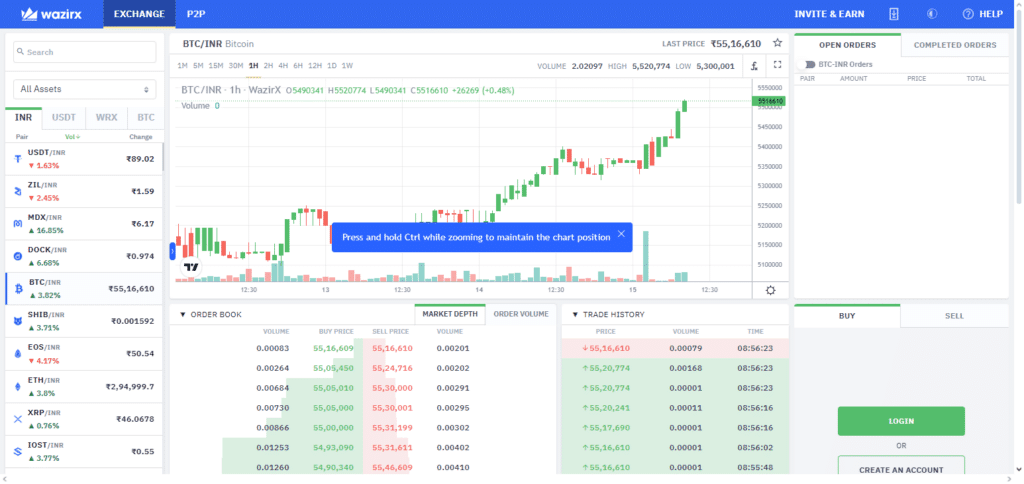This screenshot has height=484, width=1024.
Task: Sort pairs by Vol column
Action: tap(72, 137)
